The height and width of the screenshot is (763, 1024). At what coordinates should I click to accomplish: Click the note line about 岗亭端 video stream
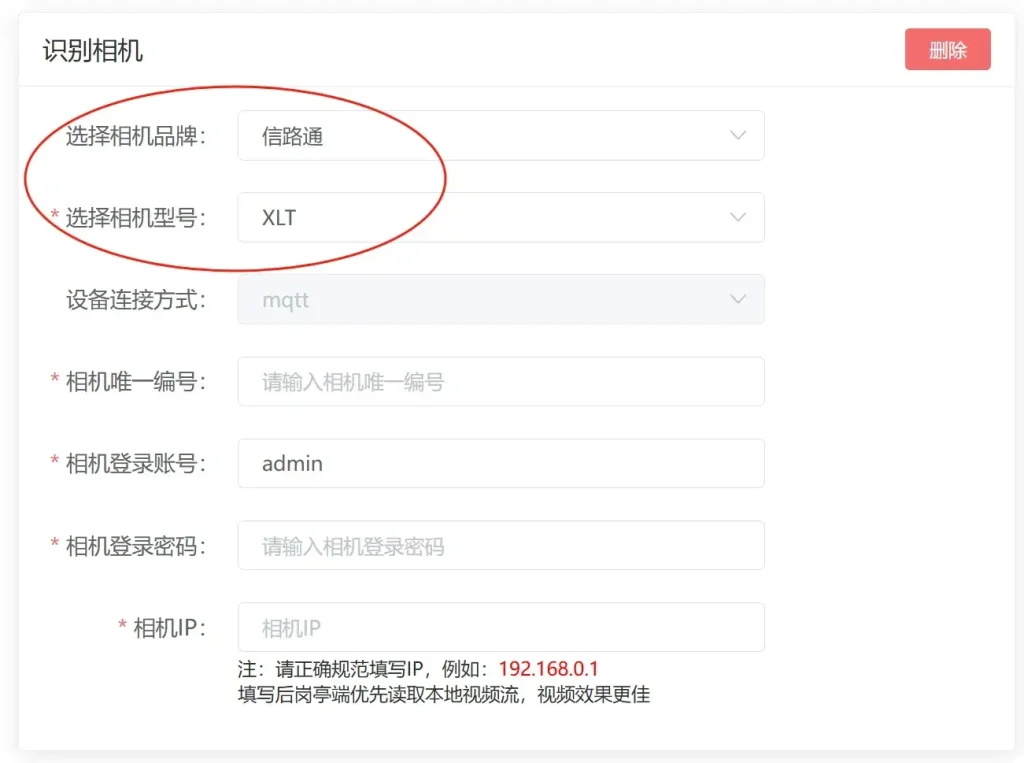click(442, 695)
